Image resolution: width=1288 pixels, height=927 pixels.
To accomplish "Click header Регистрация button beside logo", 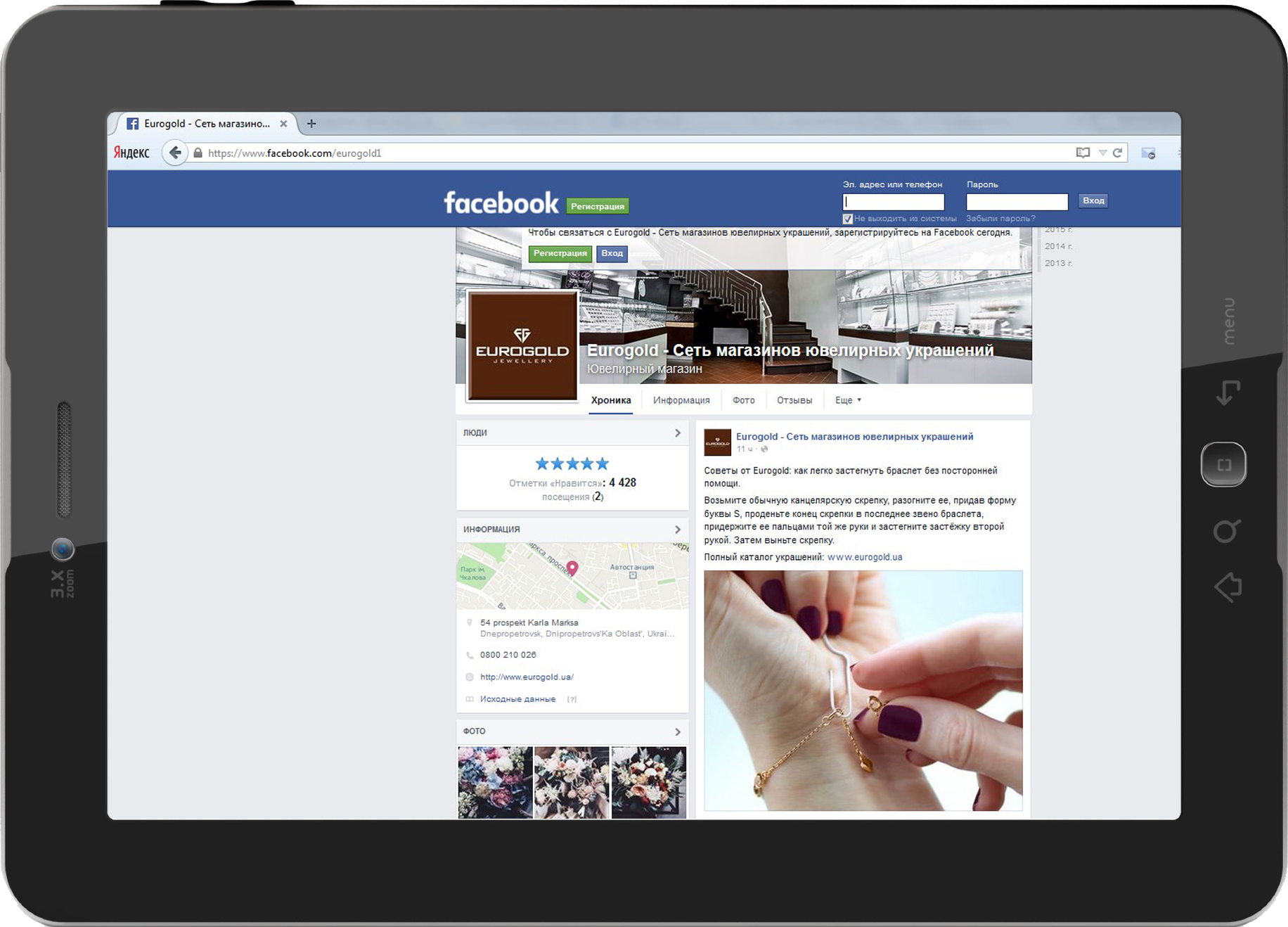I will (x=598, y=206).
